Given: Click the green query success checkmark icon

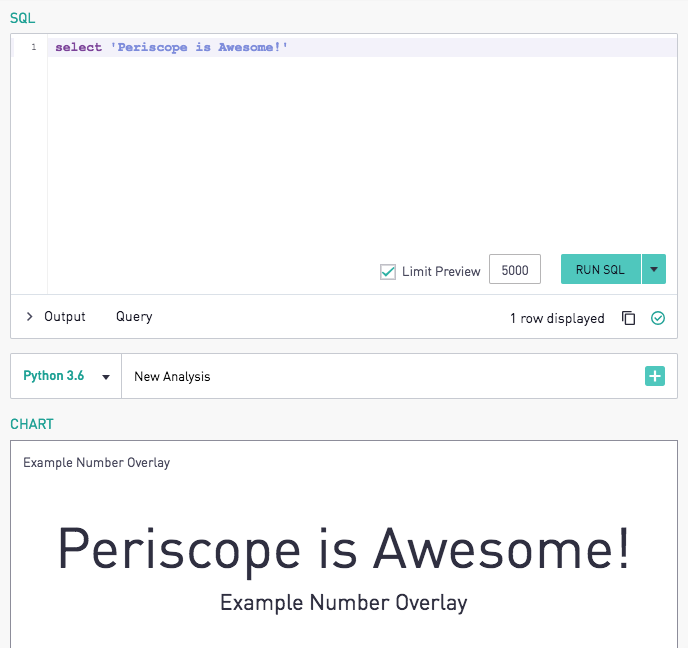Looking at the screenshot, I should 658,318.
